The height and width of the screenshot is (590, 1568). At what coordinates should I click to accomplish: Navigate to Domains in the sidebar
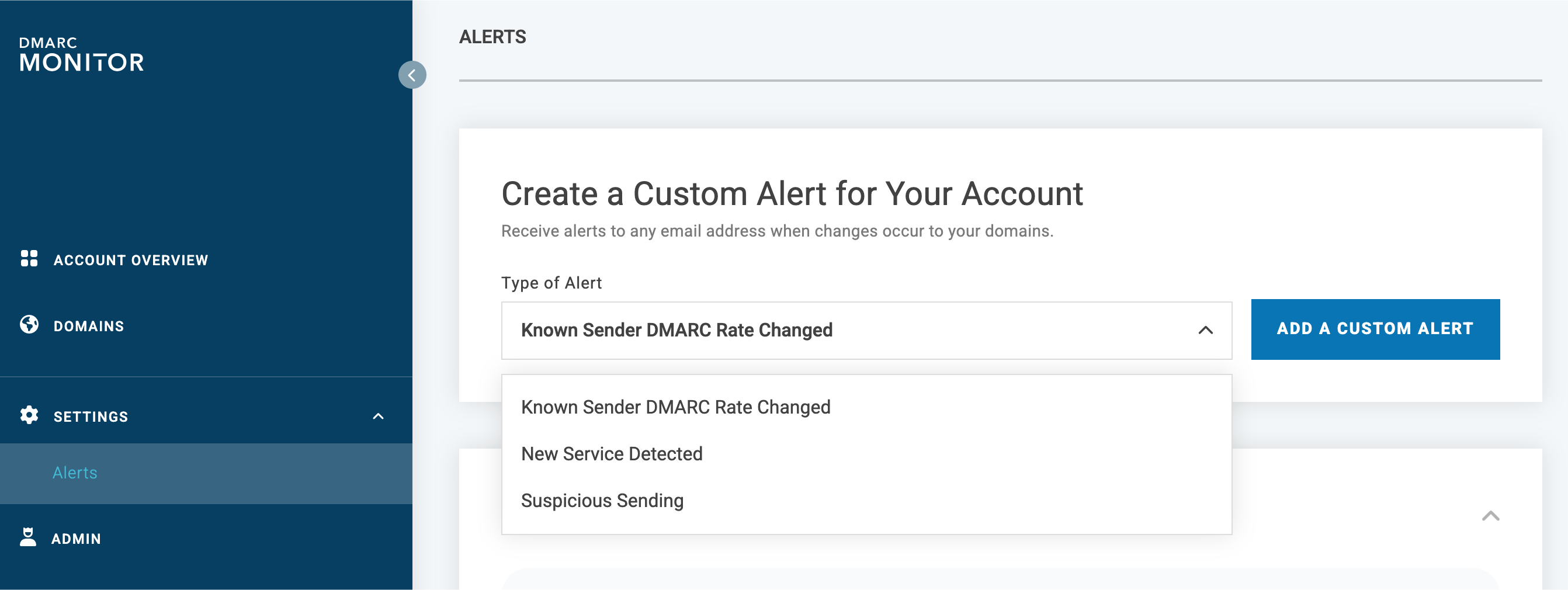89,325
